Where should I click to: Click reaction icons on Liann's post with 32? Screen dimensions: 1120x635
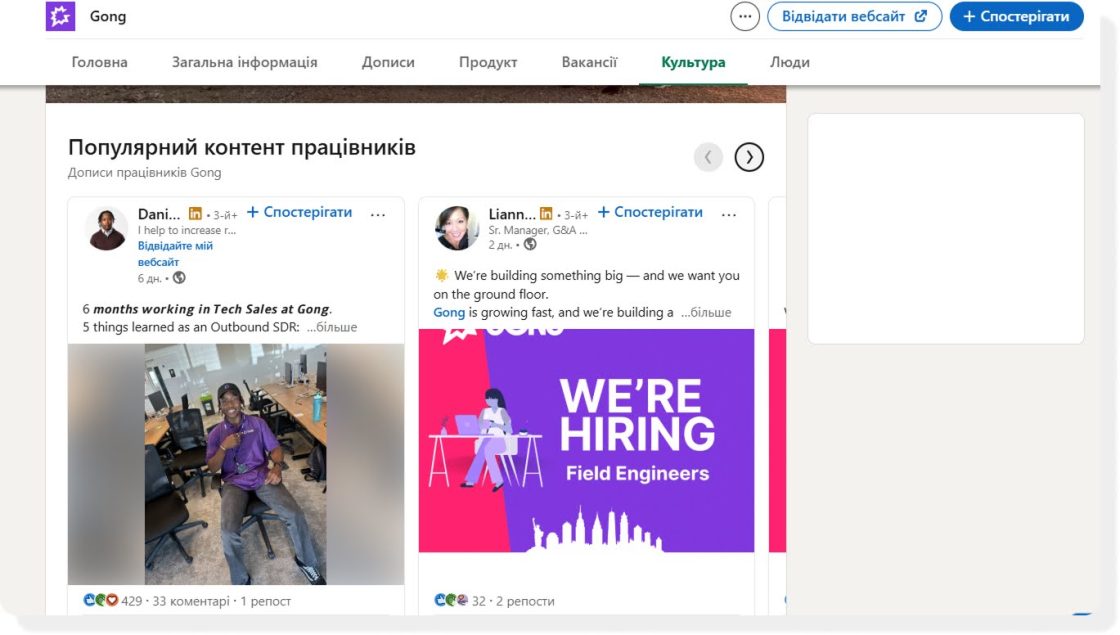(451, 601)
